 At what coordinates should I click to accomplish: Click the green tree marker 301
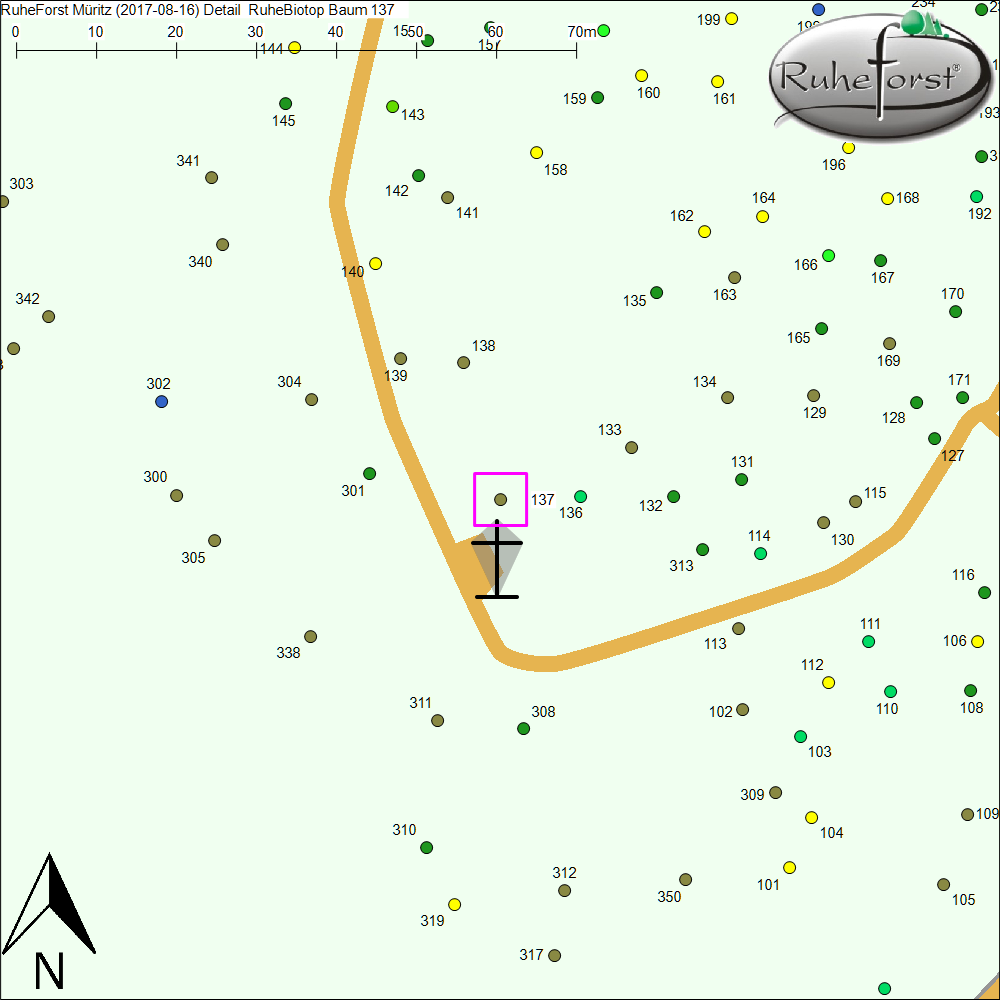click(369, 474)
